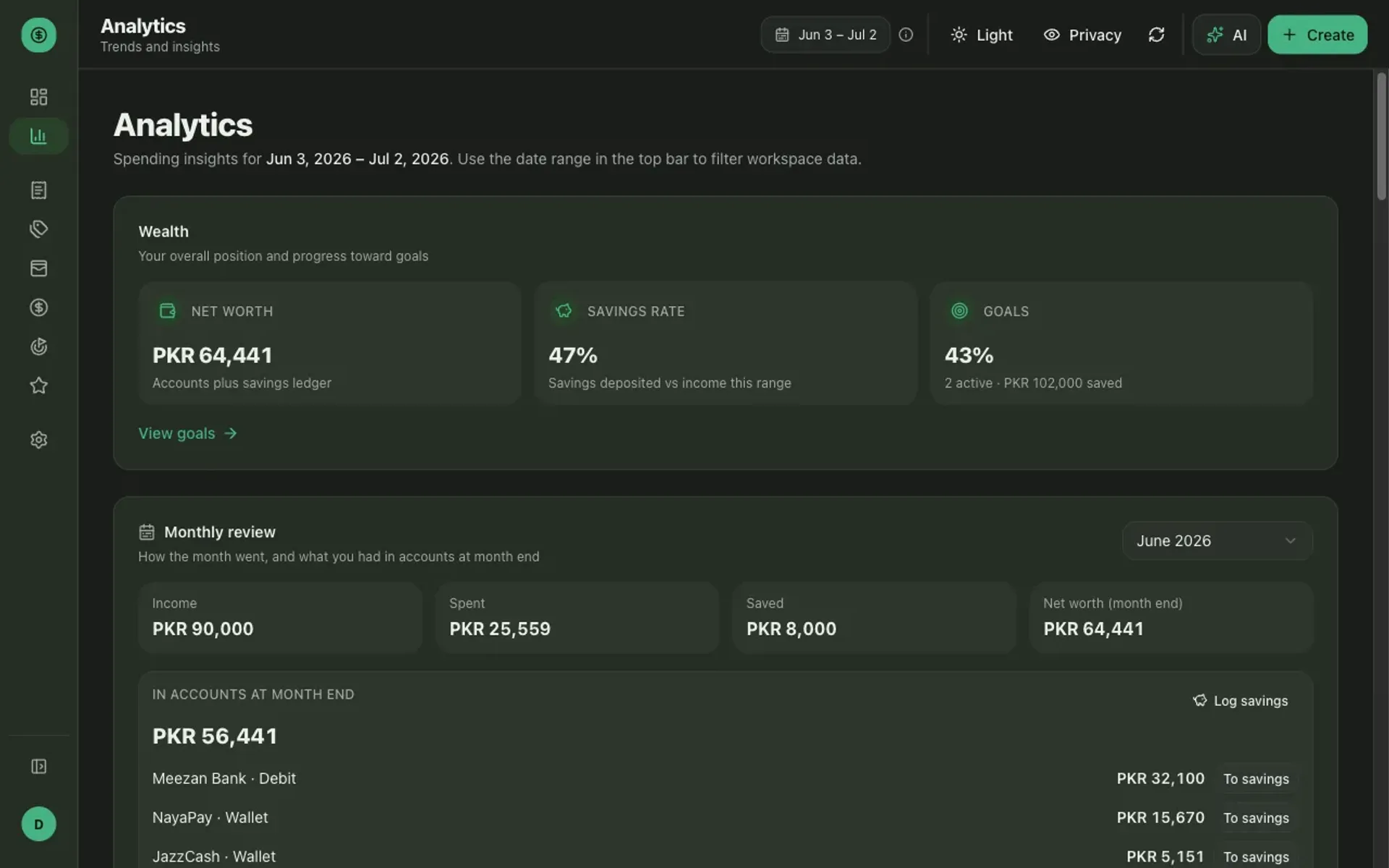The image size is (1389, 868).
Task: Click the page vertical scrollbar
Action: coord(1381,136)
